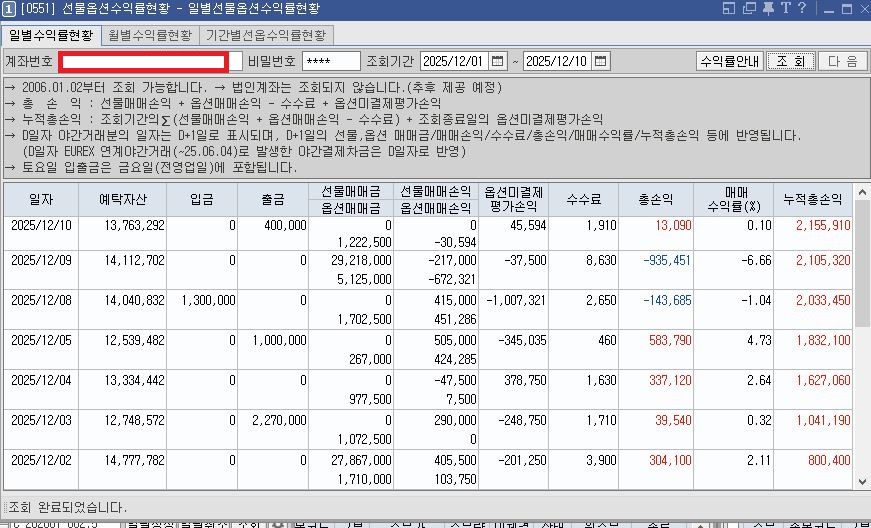The image size is (871, 528).
Task: Open help with the question mark icon
Action: click(x=802, y=8)
